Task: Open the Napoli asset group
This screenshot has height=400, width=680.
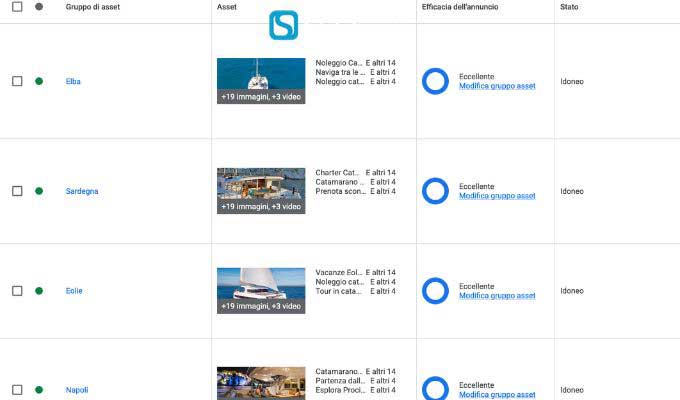Action: [77, 390]
